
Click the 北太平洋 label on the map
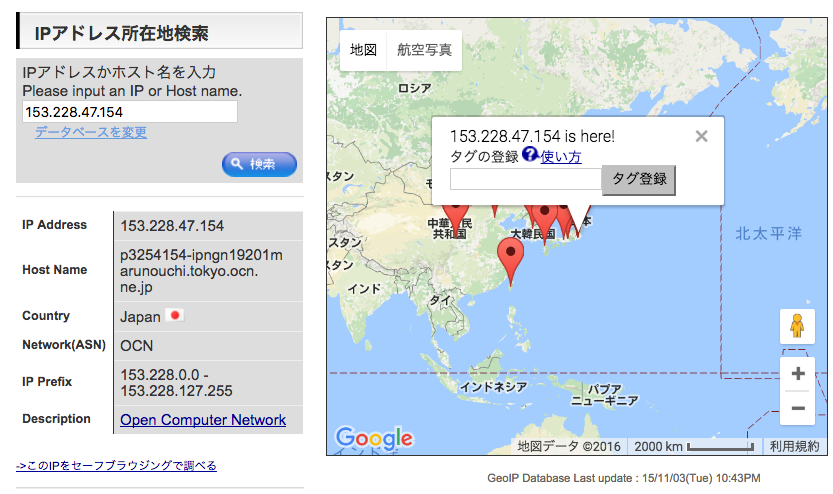[x=769, y=233]
